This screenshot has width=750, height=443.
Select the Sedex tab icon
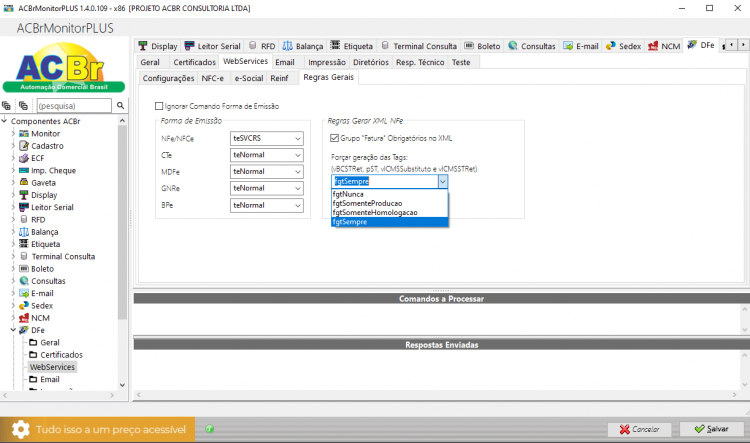click(611, 46)
